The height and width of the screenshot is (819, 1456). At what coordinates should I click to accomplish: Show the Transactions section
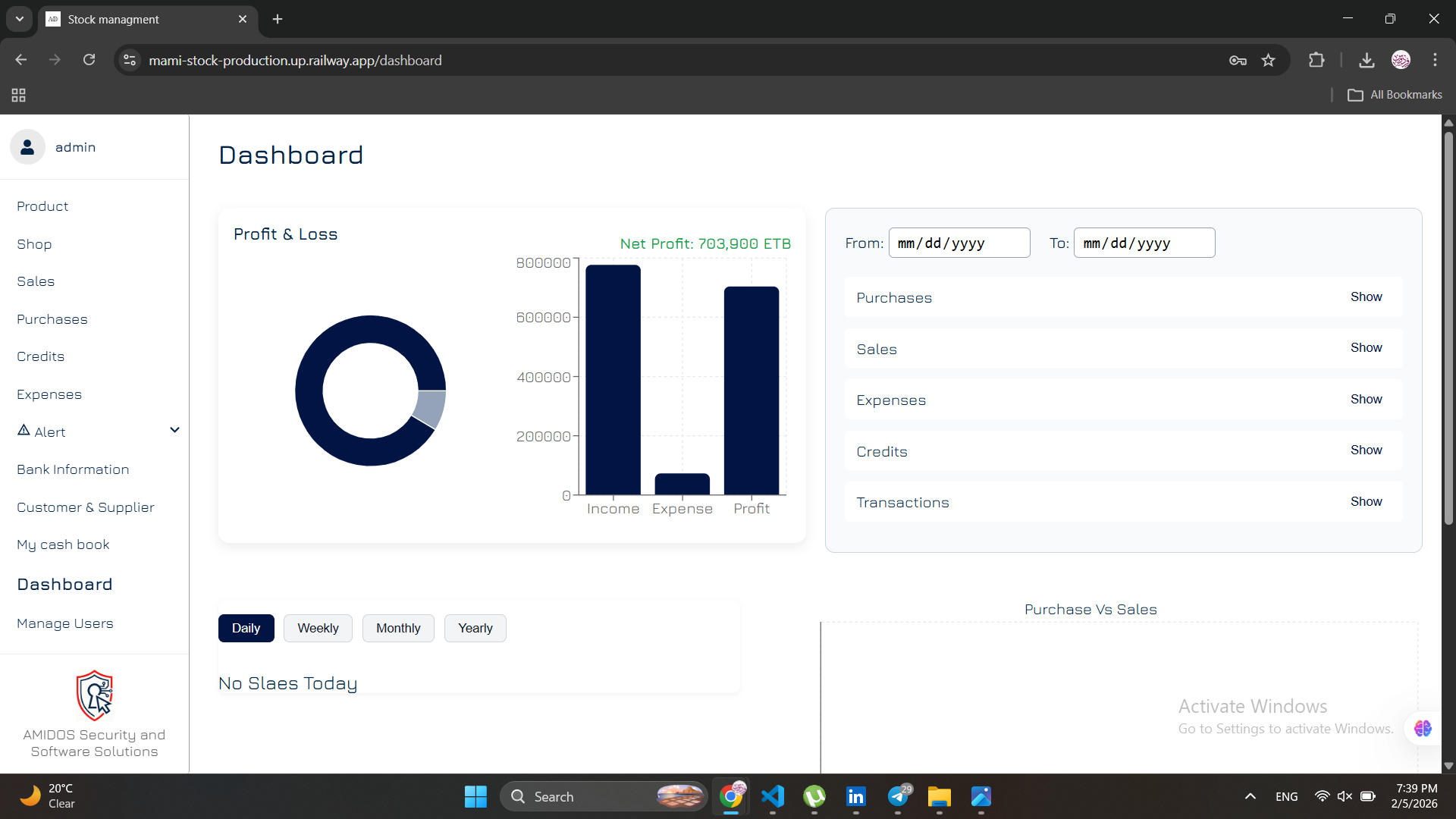1366,501
